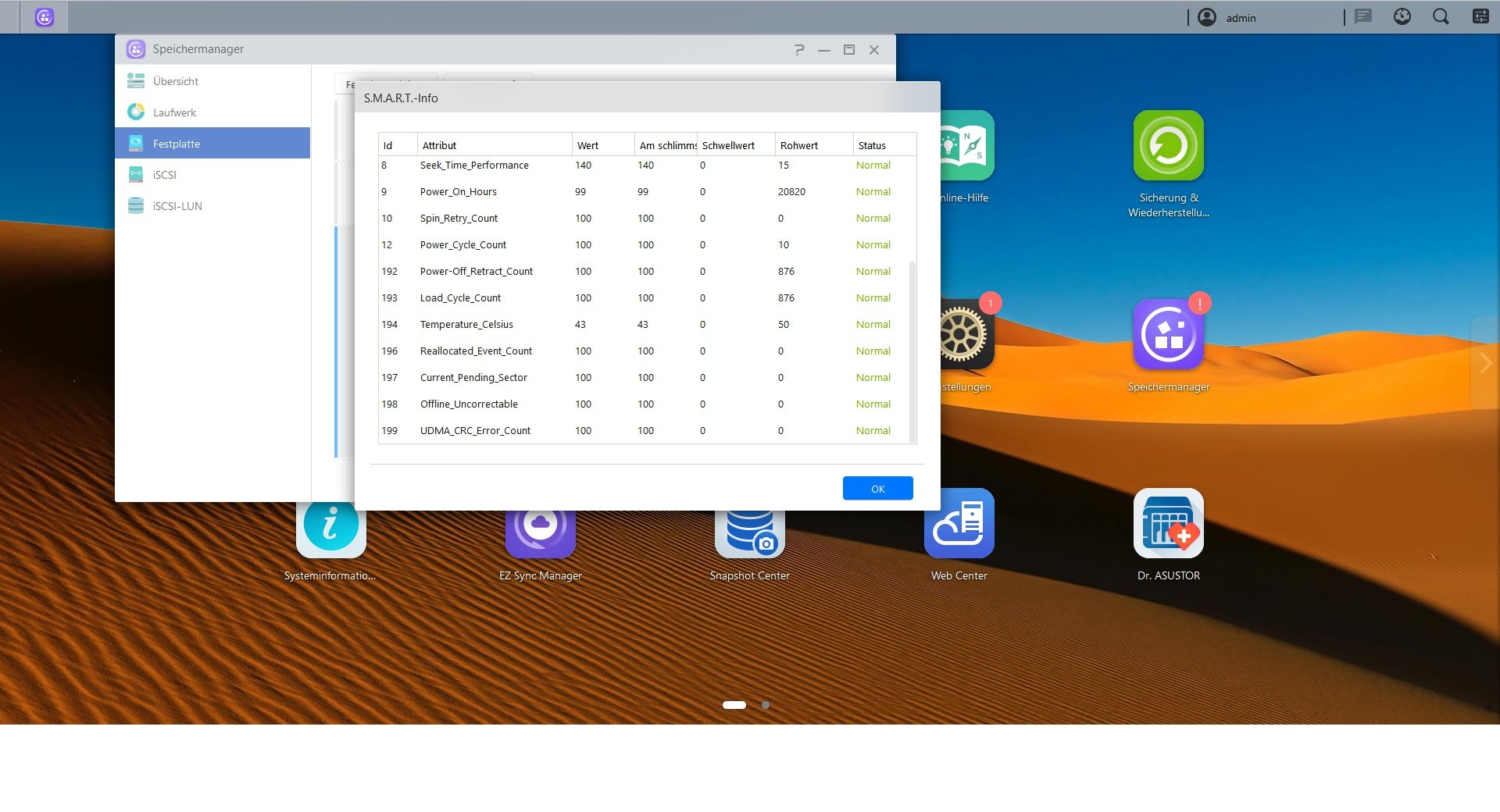The image size is (1500, 812).
Task: Open the search magnifier in top bar
Action: pos(1441,16)
